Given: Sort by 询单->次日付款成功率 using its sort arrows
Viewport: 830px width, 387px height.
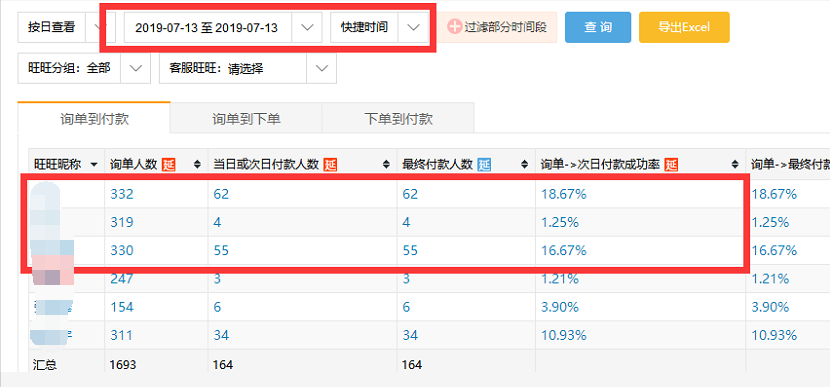Looking at the screenshot, I should pyautogui.click(x=735, y=165).
